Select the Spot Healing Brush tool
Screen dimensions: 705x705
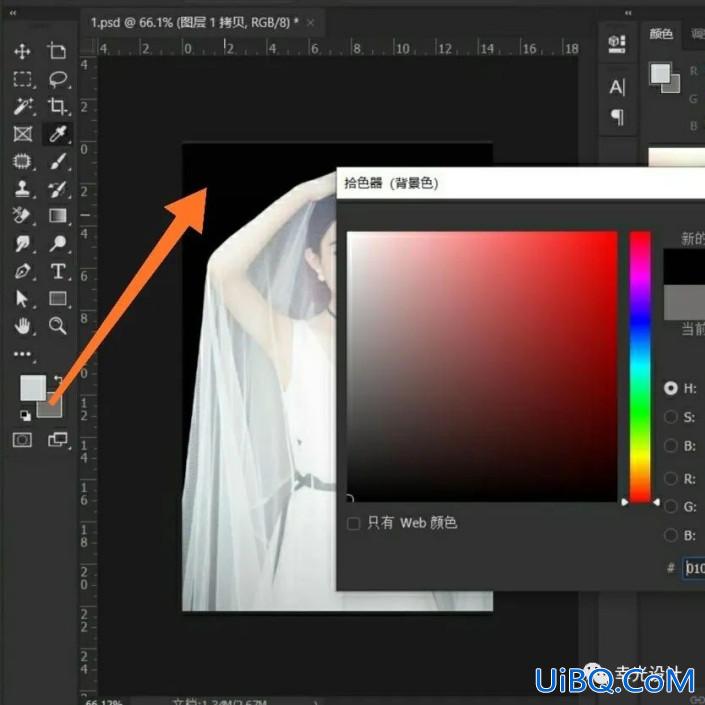click(22, 161)
